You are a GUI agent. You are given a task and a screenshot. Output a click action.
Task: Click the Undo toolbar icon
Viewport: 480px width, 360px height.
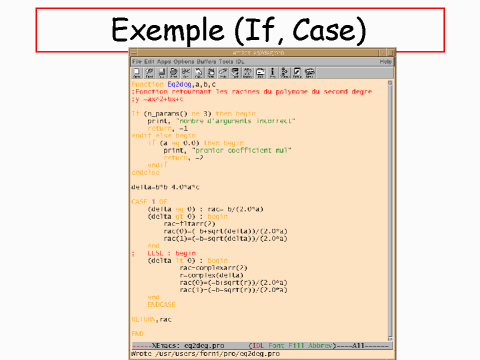[x=223, y=73]
